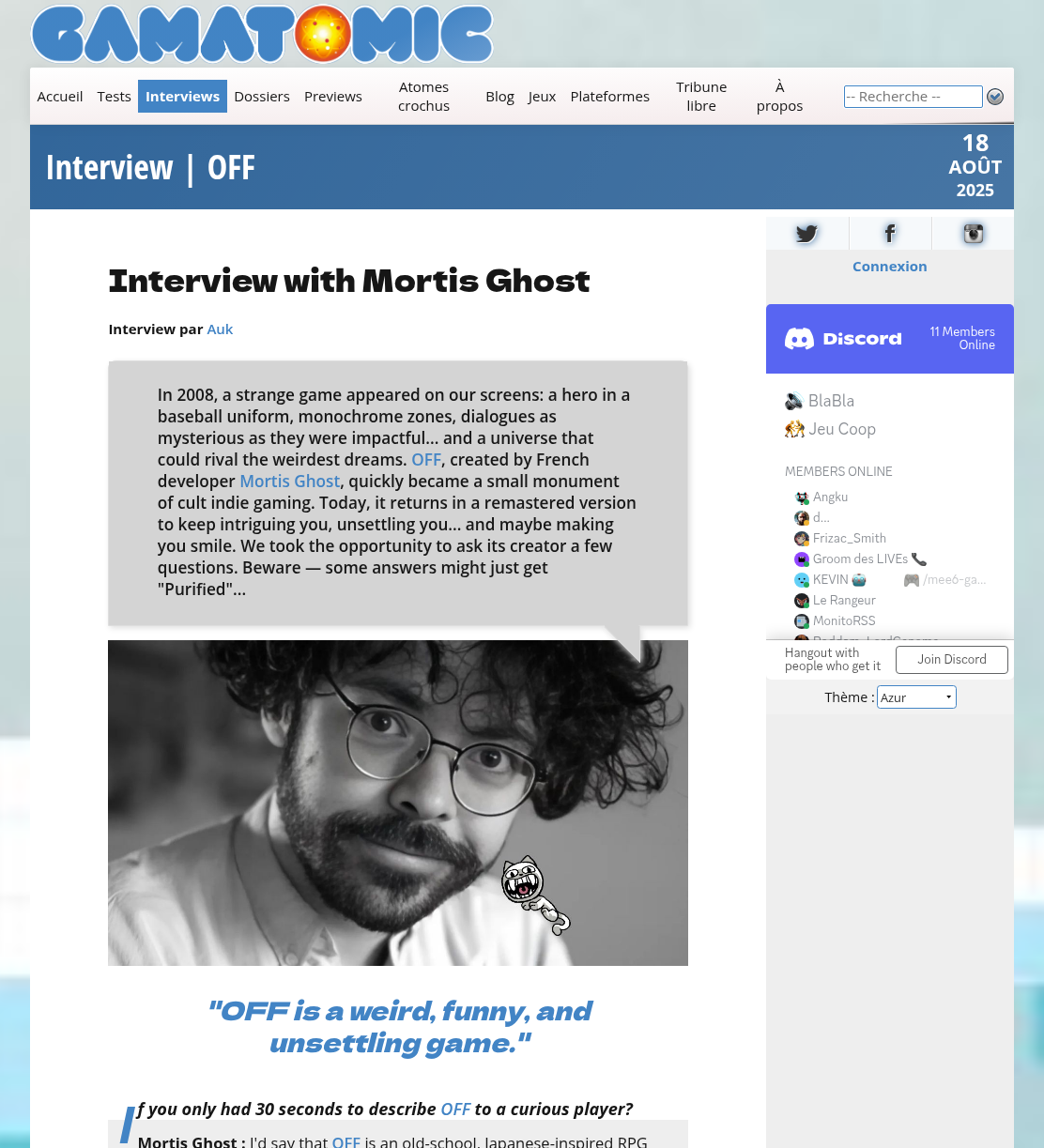The image size is (1044, 1148).
Task: Open author Auk's profile link
Action: click(x=220, y=329)
